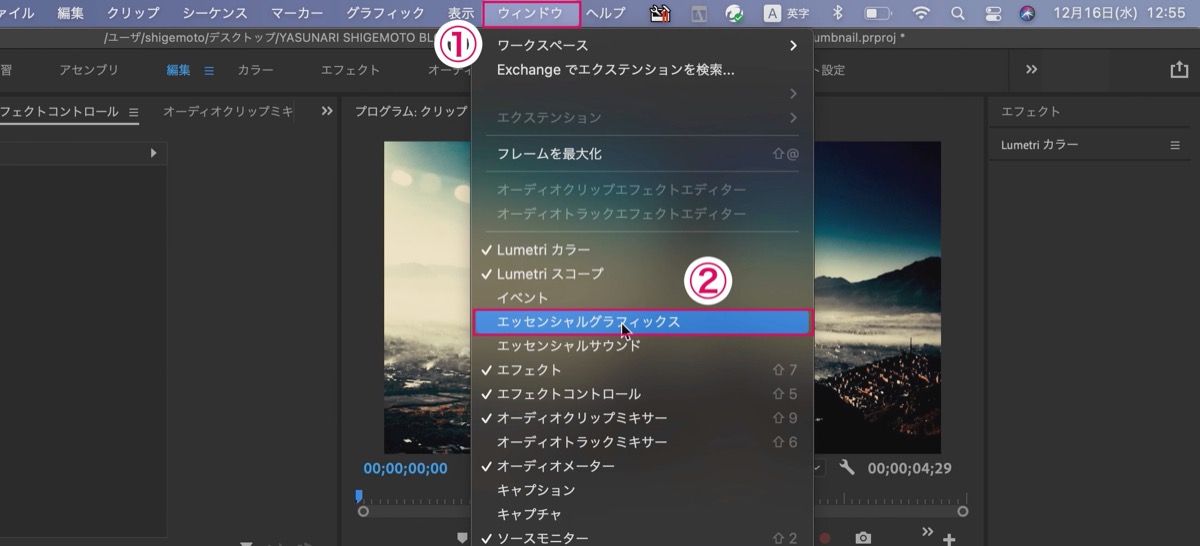
Task: Open the ヘルプ menu
Action: click(606, 14)
